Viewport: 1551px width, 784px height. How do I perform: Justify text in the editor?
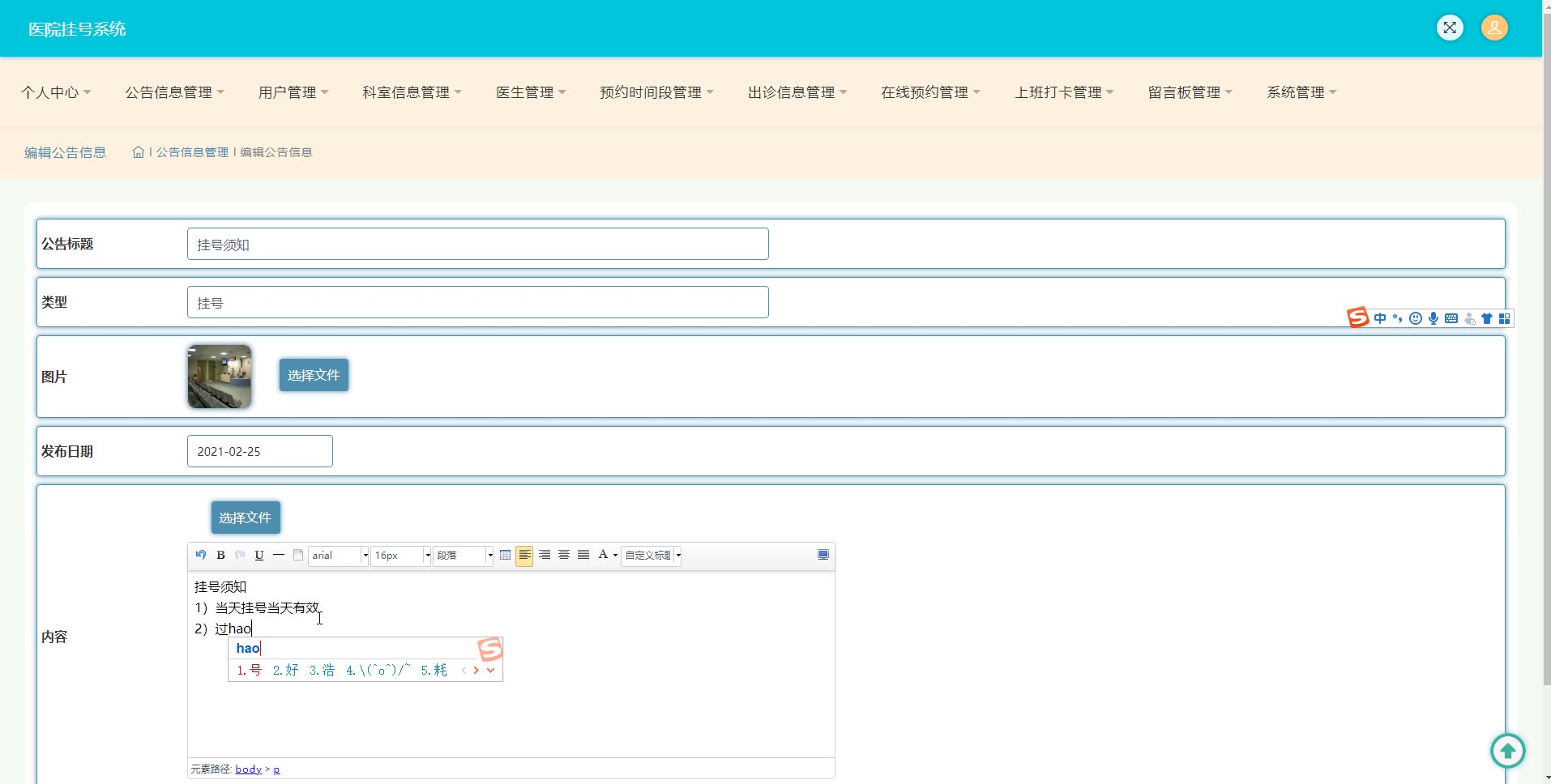(x=583, y=555)
